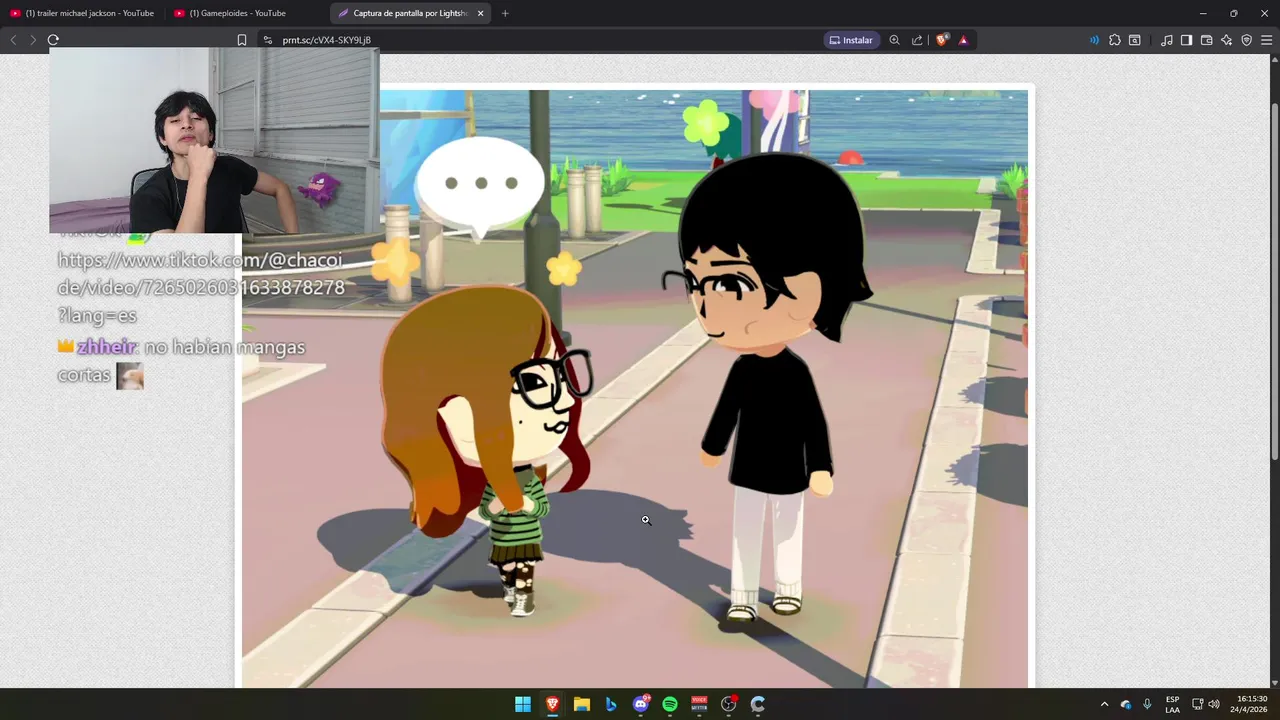Open the music note playlist icon
Image resolution: width=1280 pixels, height=720 pixels.
coord(1167,40)
